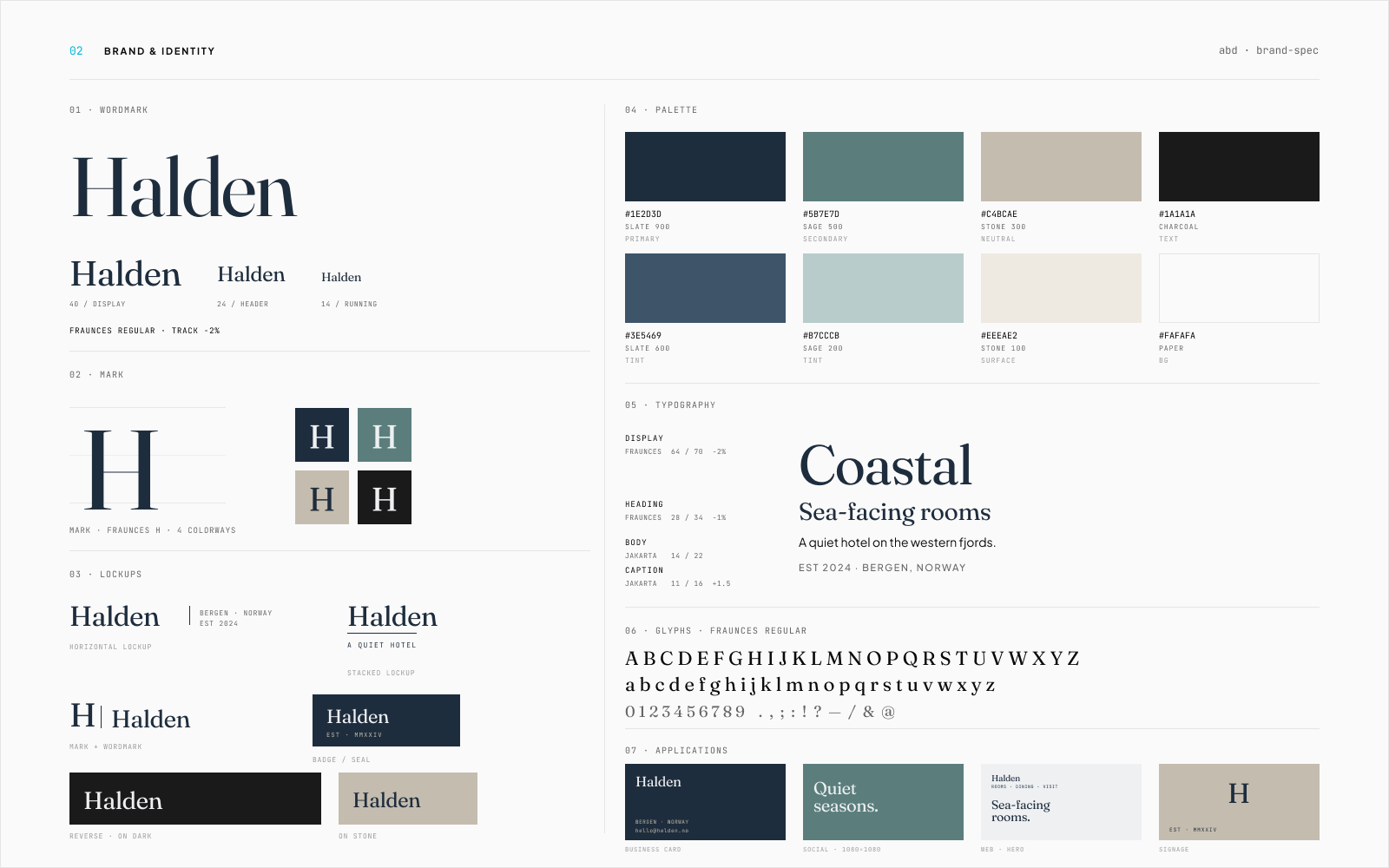This screenshot has height=868, width=1389.
Task: Pick the #B7CCCB Sage 200 swatch
Action: [883, 288]
